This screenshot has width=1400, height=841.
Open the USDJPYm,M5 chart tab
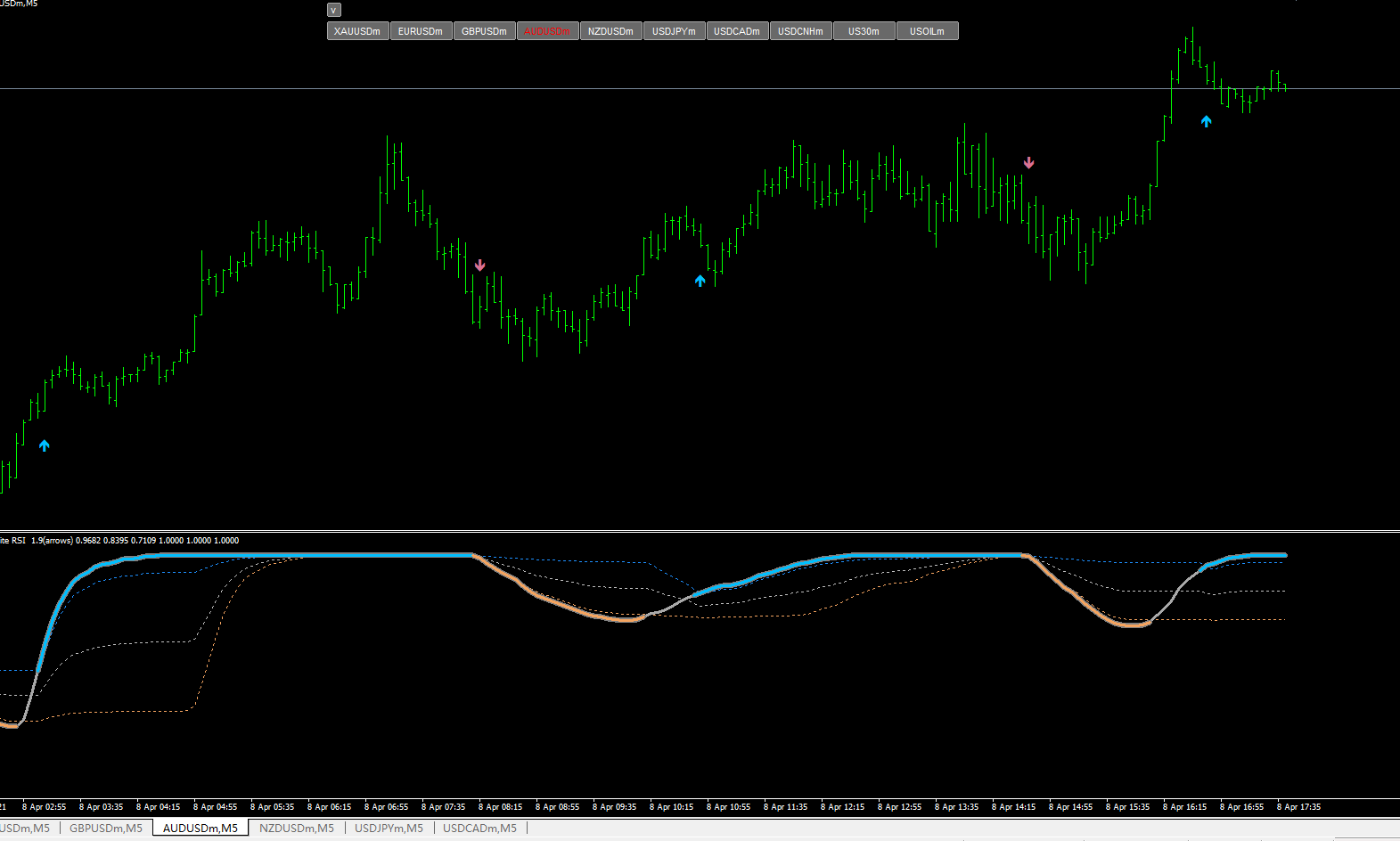(389, 829)
